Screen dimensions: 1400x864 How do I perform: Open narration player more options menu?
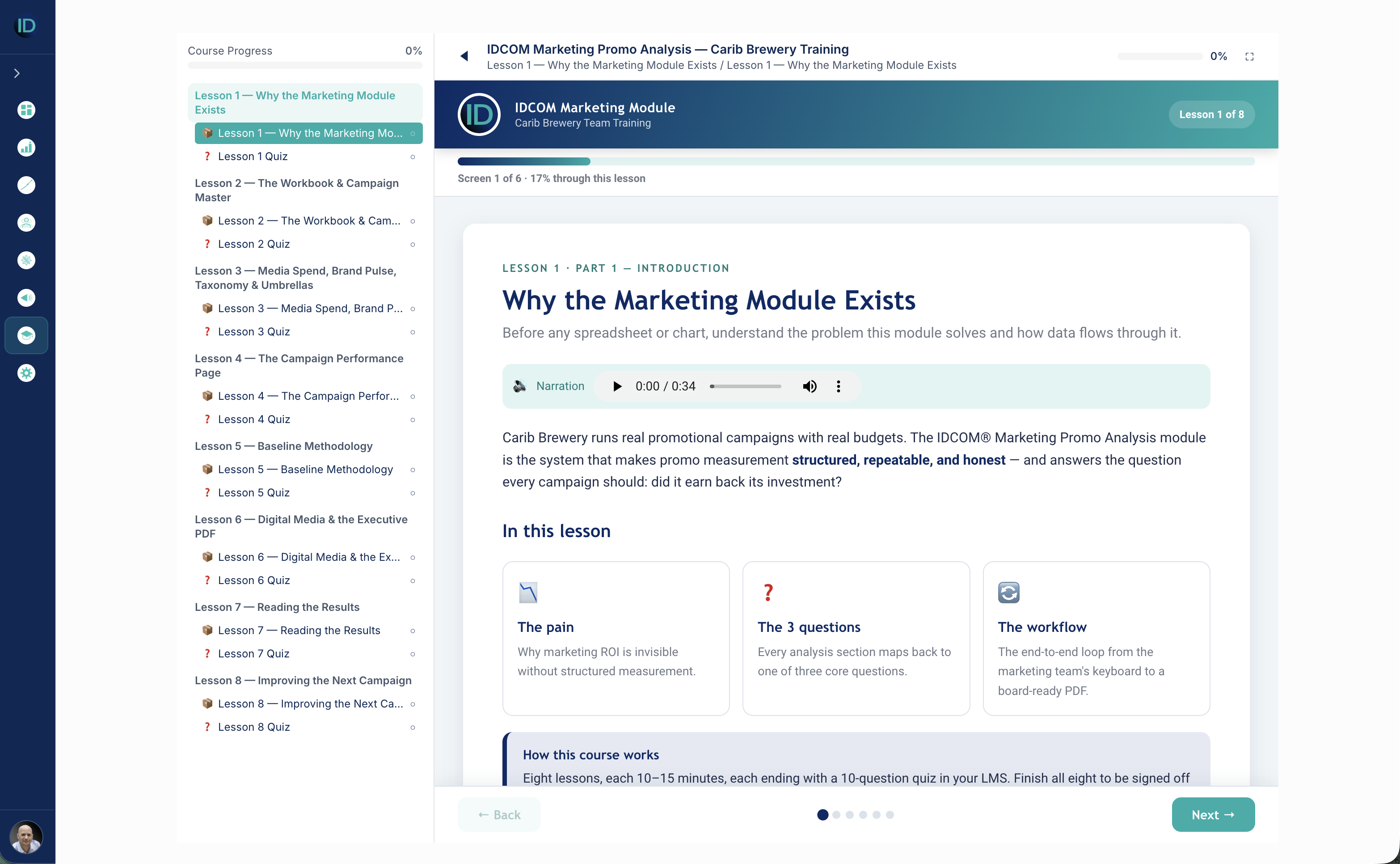pos(838,386)
